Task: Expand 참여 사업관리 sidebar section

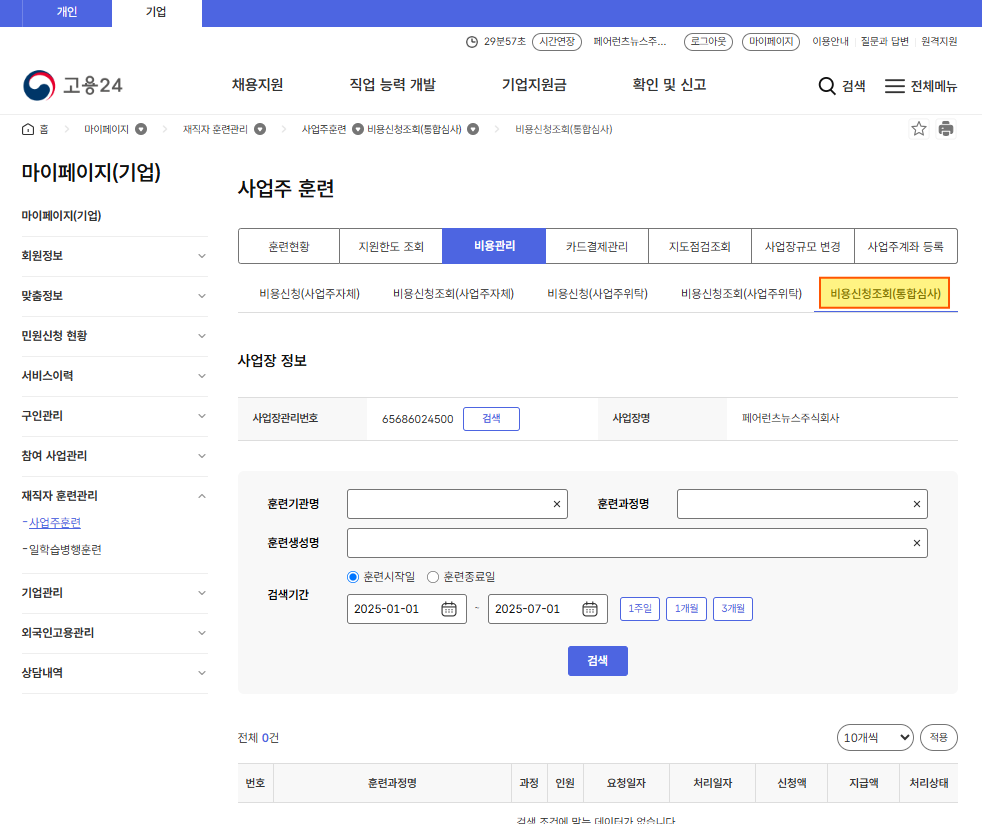Action: coord(114,456)
